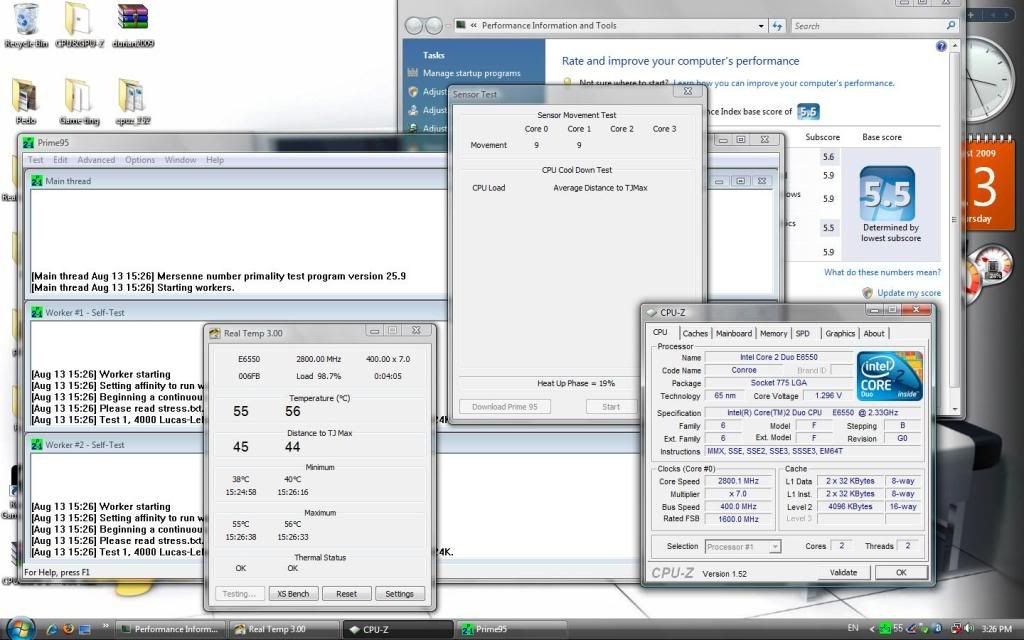Switch to the Mainboard tab in CPU-Z
This screenshot has height=640, width=1024.
pos(733,333)
